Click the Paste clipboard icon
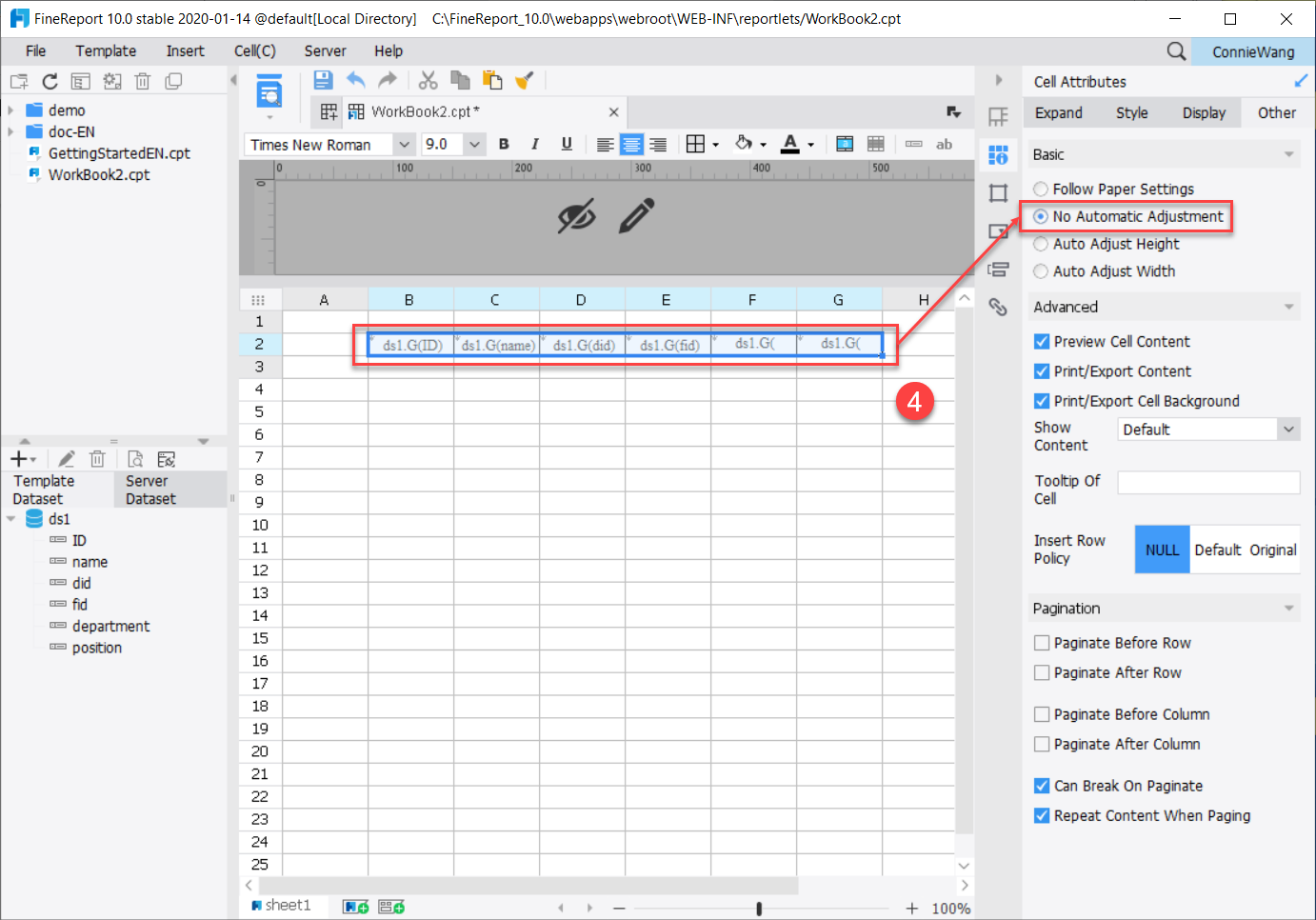 coord(492,80)
